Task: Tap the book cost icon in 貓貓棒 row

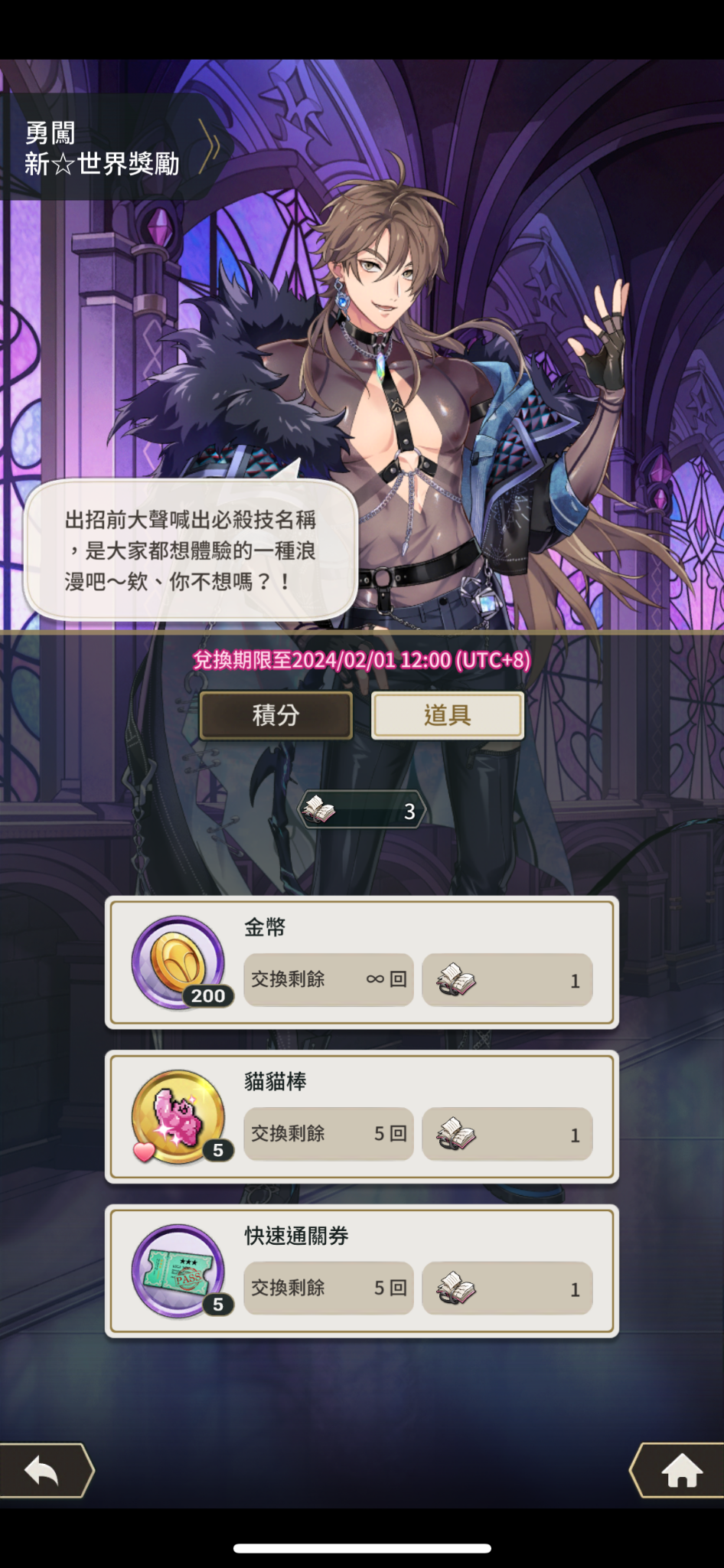Action: click(x=456, y=1134)
